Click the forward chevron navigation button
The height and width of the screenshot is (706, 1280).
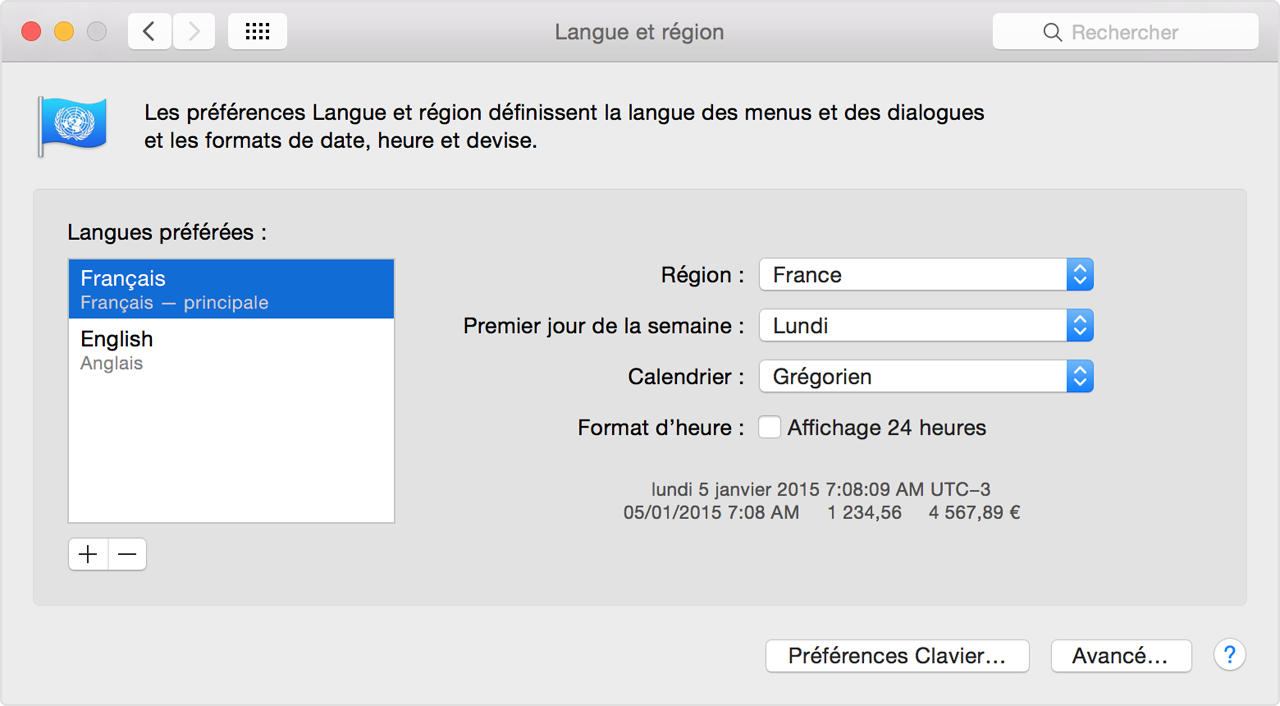point(193,32)
